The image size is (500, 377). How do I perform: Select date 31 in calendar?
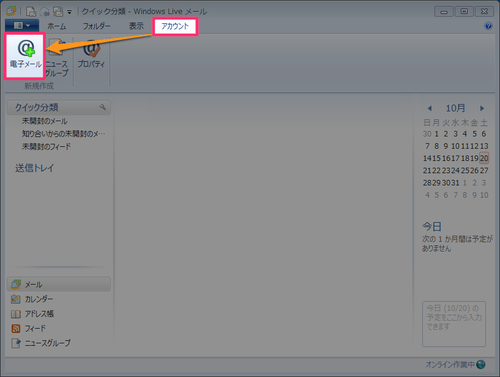coord(455,183)
